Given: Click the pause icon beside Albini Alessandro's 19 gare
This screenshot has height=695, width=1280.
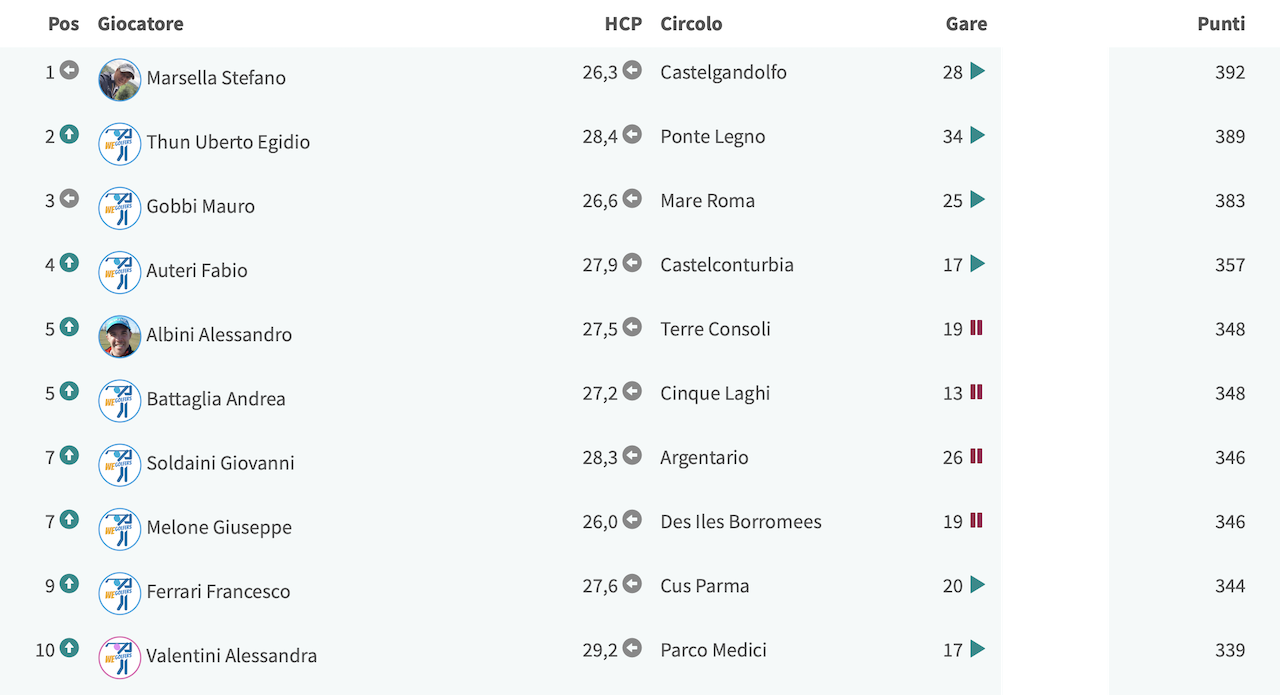Looking at the screenshot, I should 977,328.
